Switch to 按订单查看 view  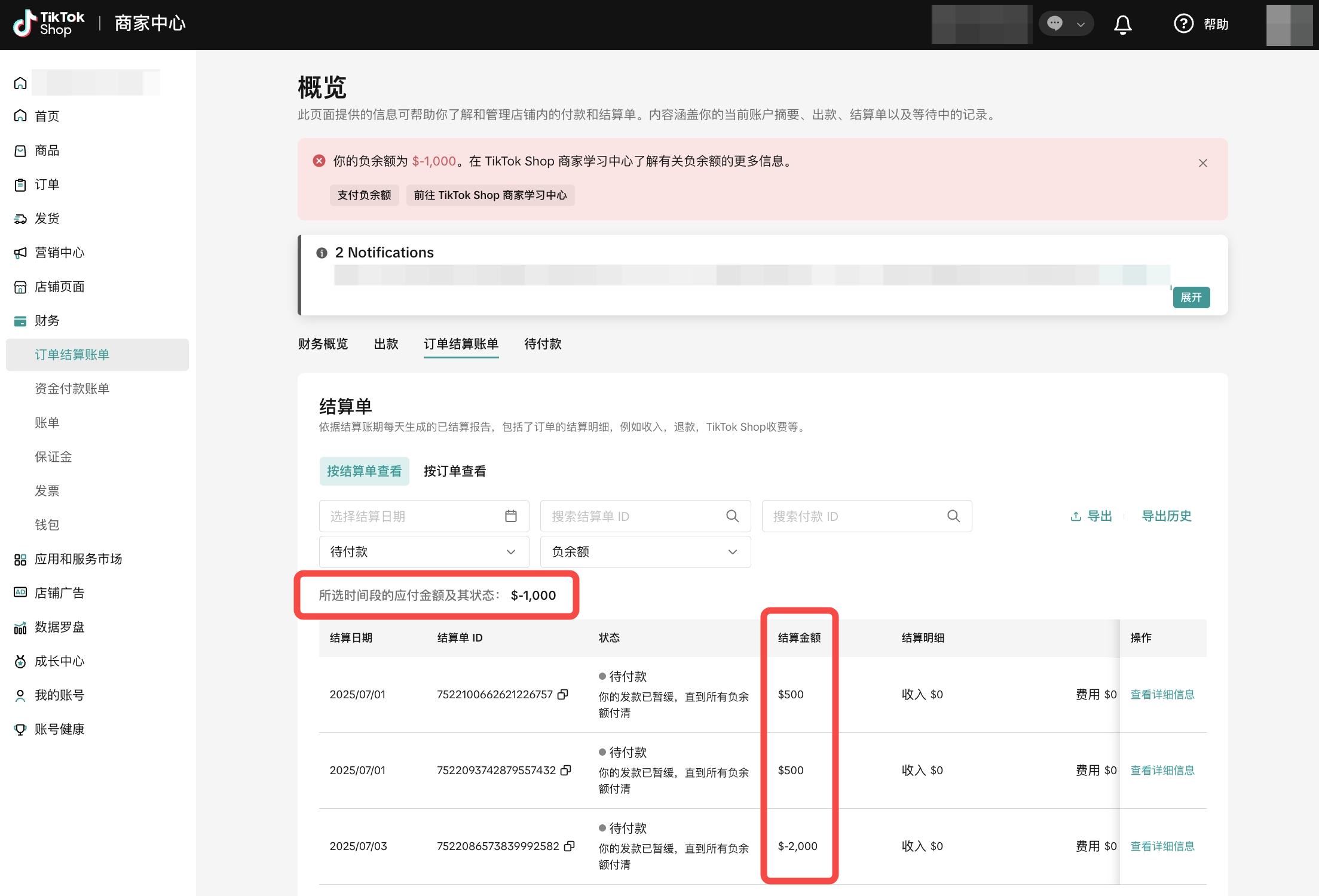[454, 471]
